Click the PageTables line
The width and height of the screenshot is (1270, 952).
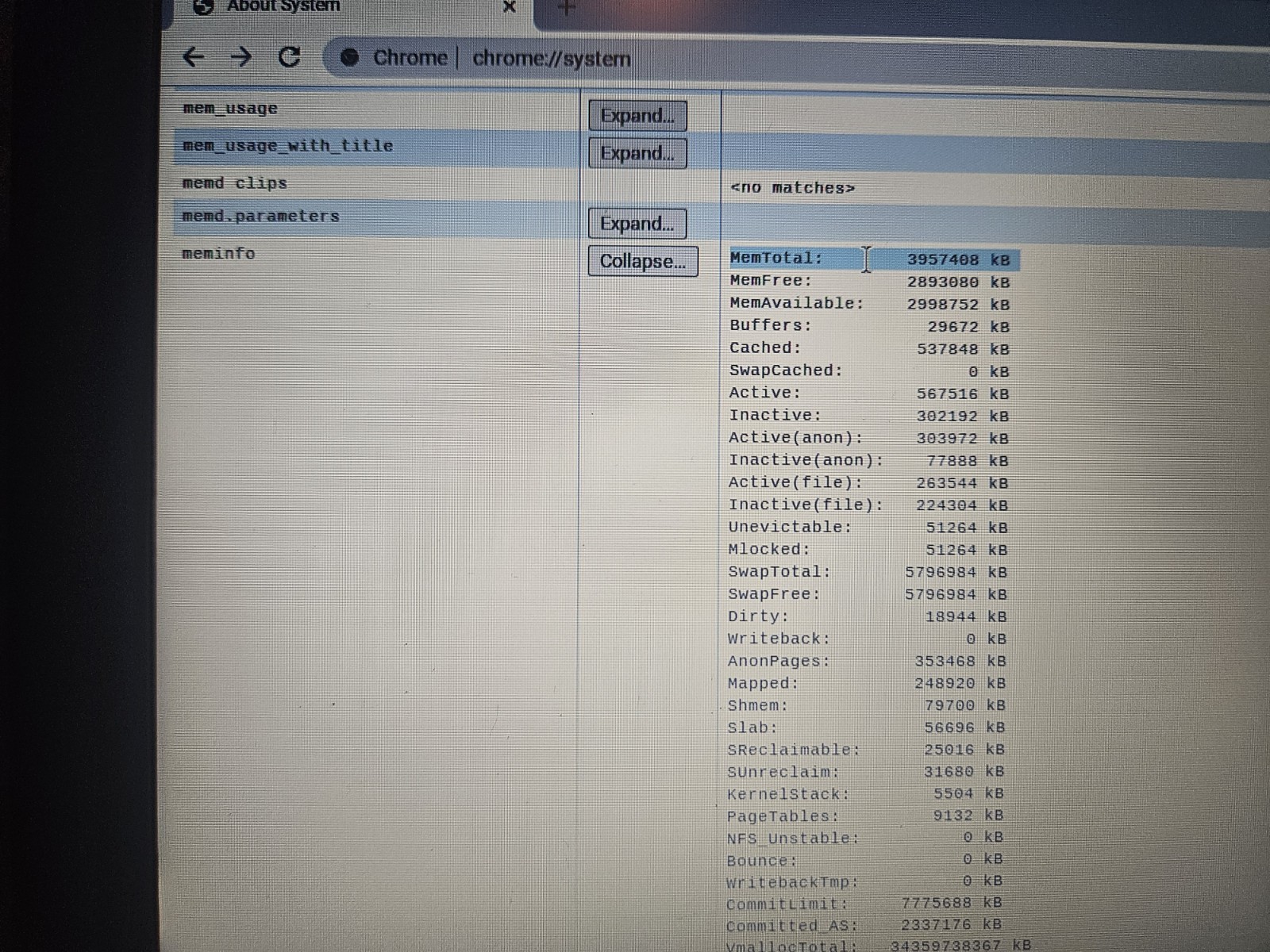tap(865, 816)
